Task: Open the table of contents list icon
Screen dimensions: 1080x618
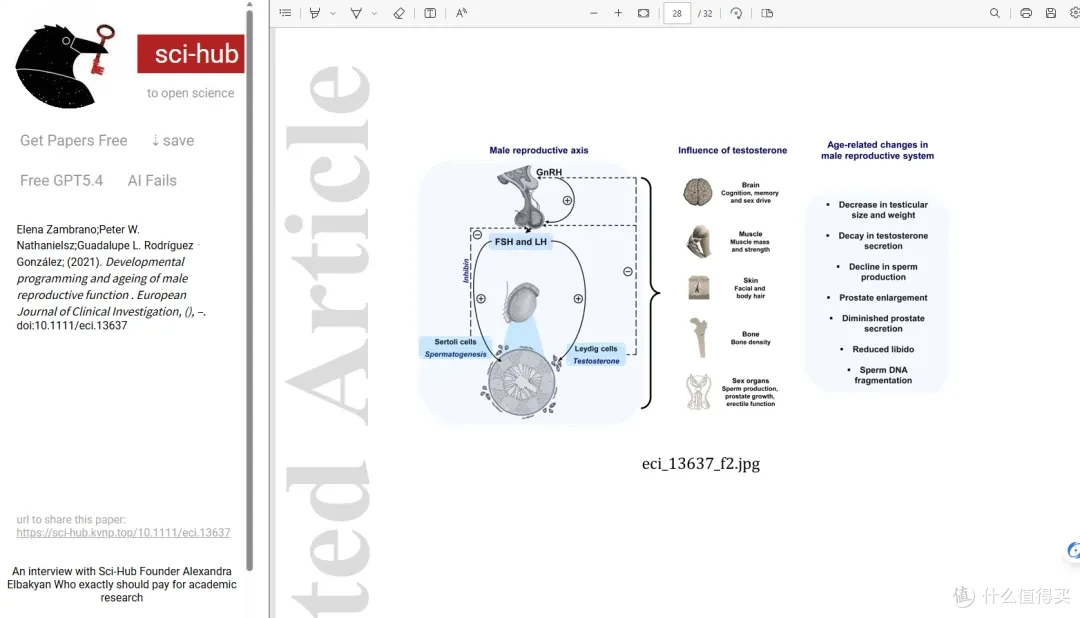Action: [285, 13]
